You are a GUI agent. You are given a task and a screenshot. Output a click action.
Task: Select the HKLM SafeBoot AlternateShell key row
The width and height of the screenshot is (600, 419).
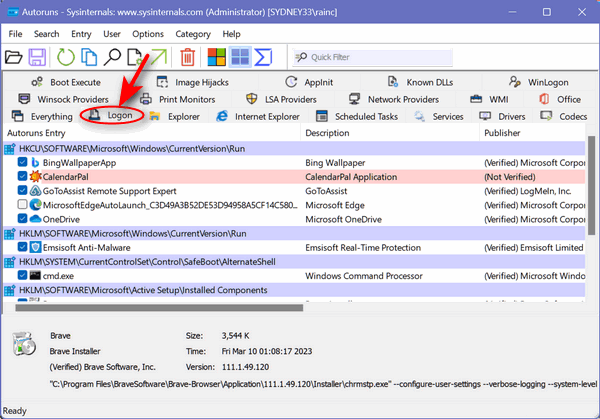[x=294, y=262]
